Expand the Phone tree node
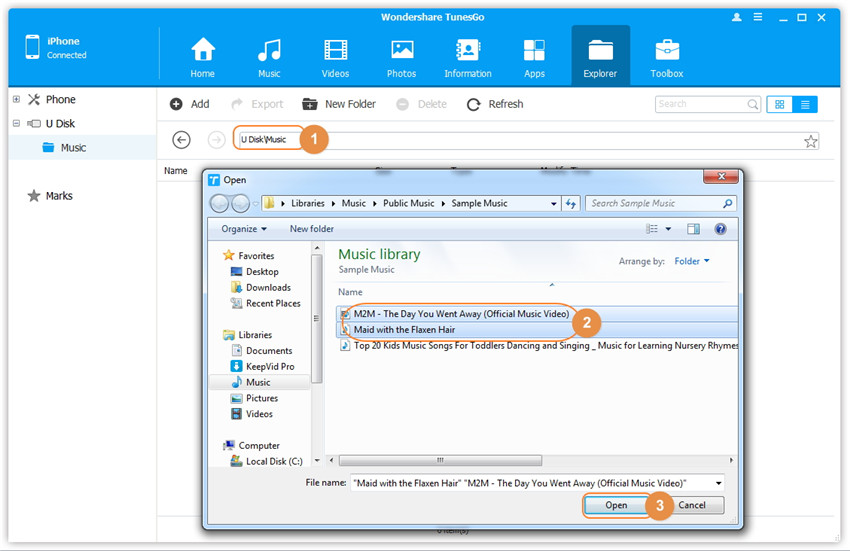Viewport: 850px width, 551px height. pos(16,100)
